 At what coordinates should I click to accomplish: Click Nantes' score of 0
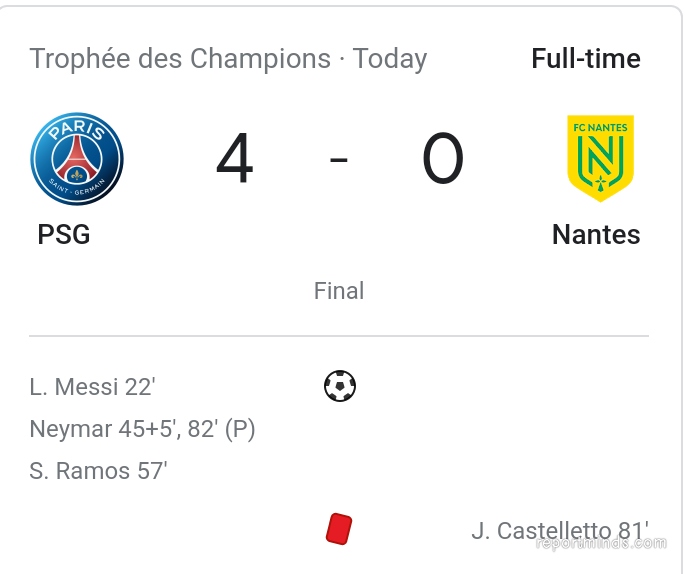tap(443, 159)
